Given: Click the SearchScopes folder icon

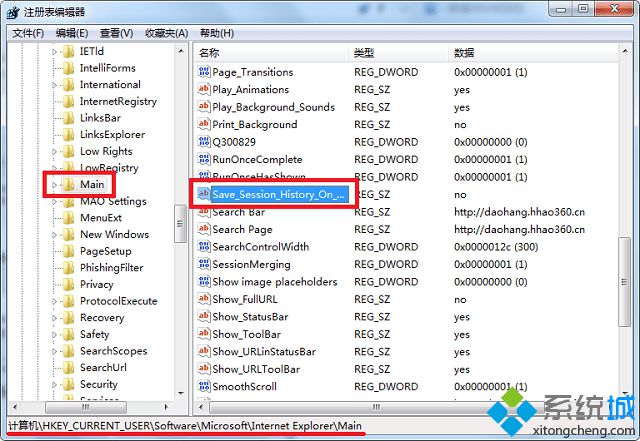Looking at the screenshot, I should point(69,351).
